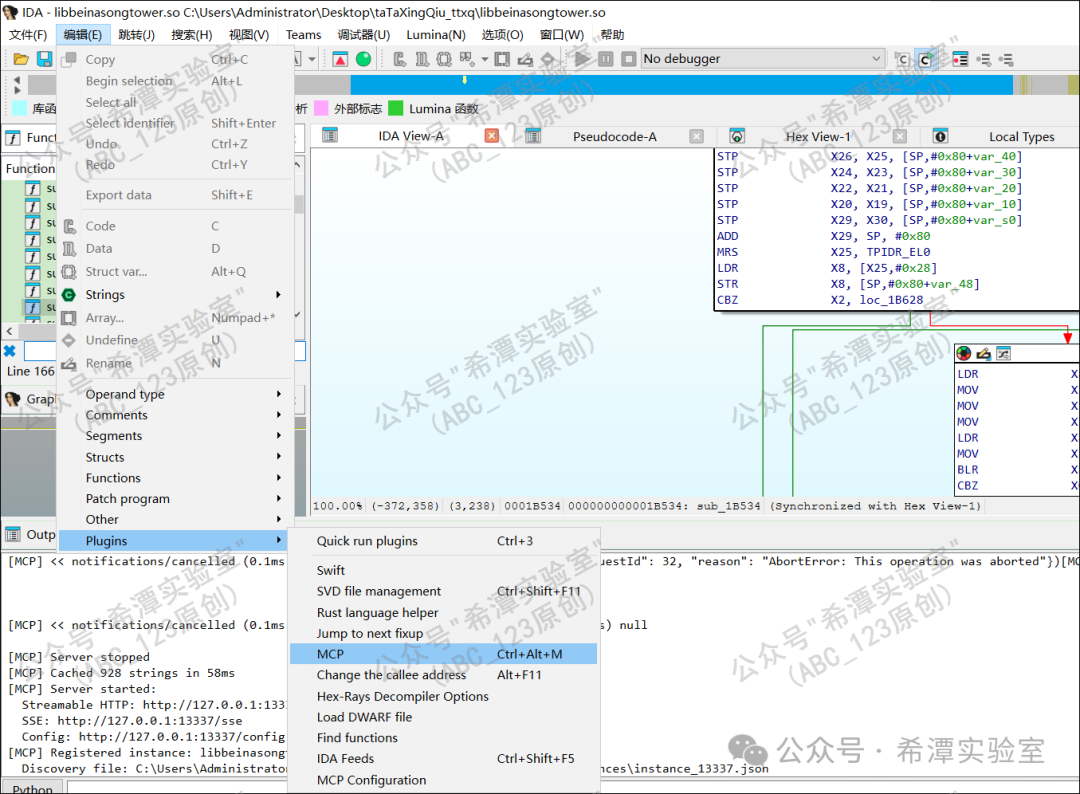Pause the running process icon
Screen dimensions: 1080x794
coord(606,58)
